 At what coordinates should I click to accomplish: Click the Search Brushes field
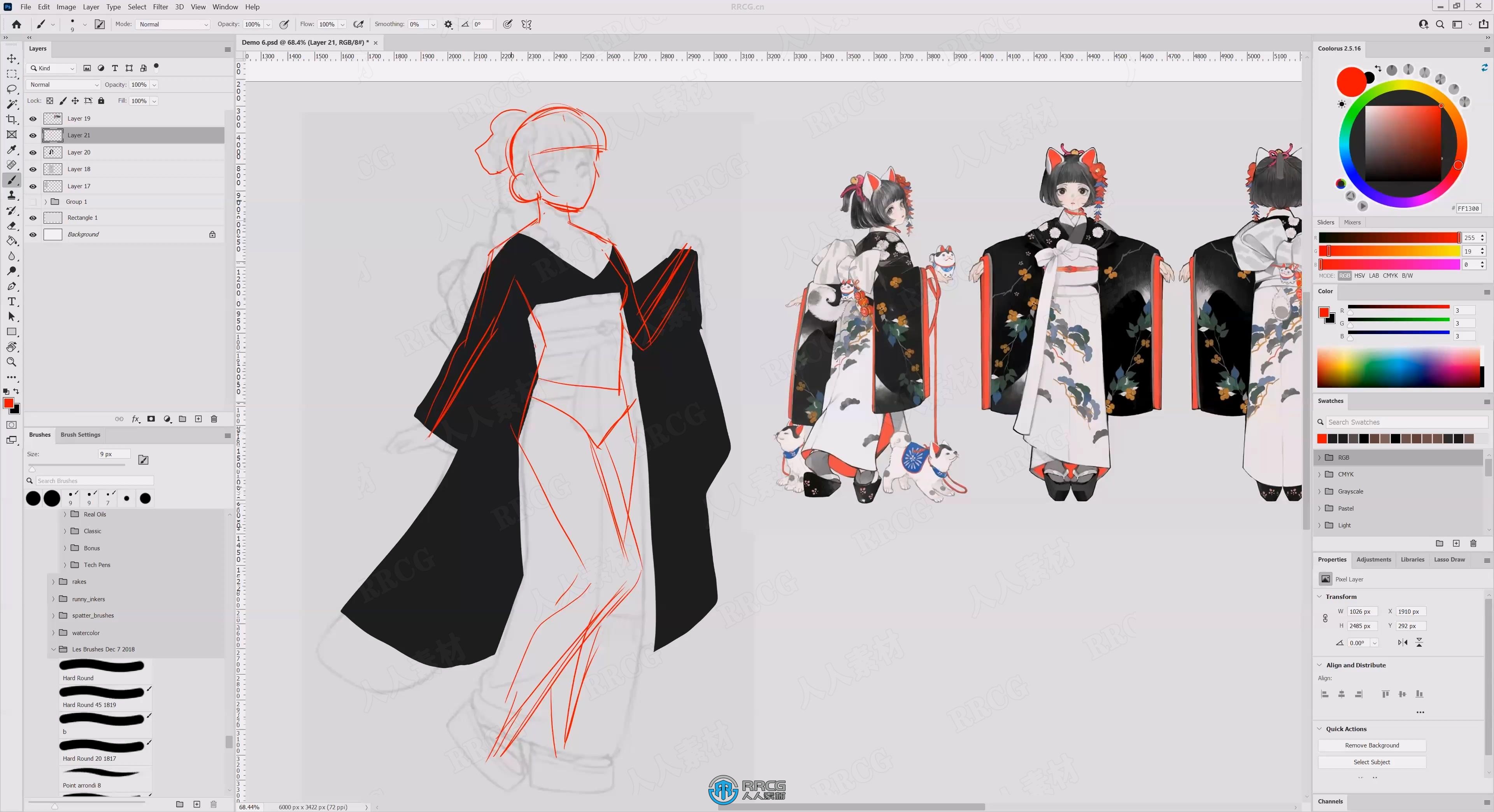(95, 481)
